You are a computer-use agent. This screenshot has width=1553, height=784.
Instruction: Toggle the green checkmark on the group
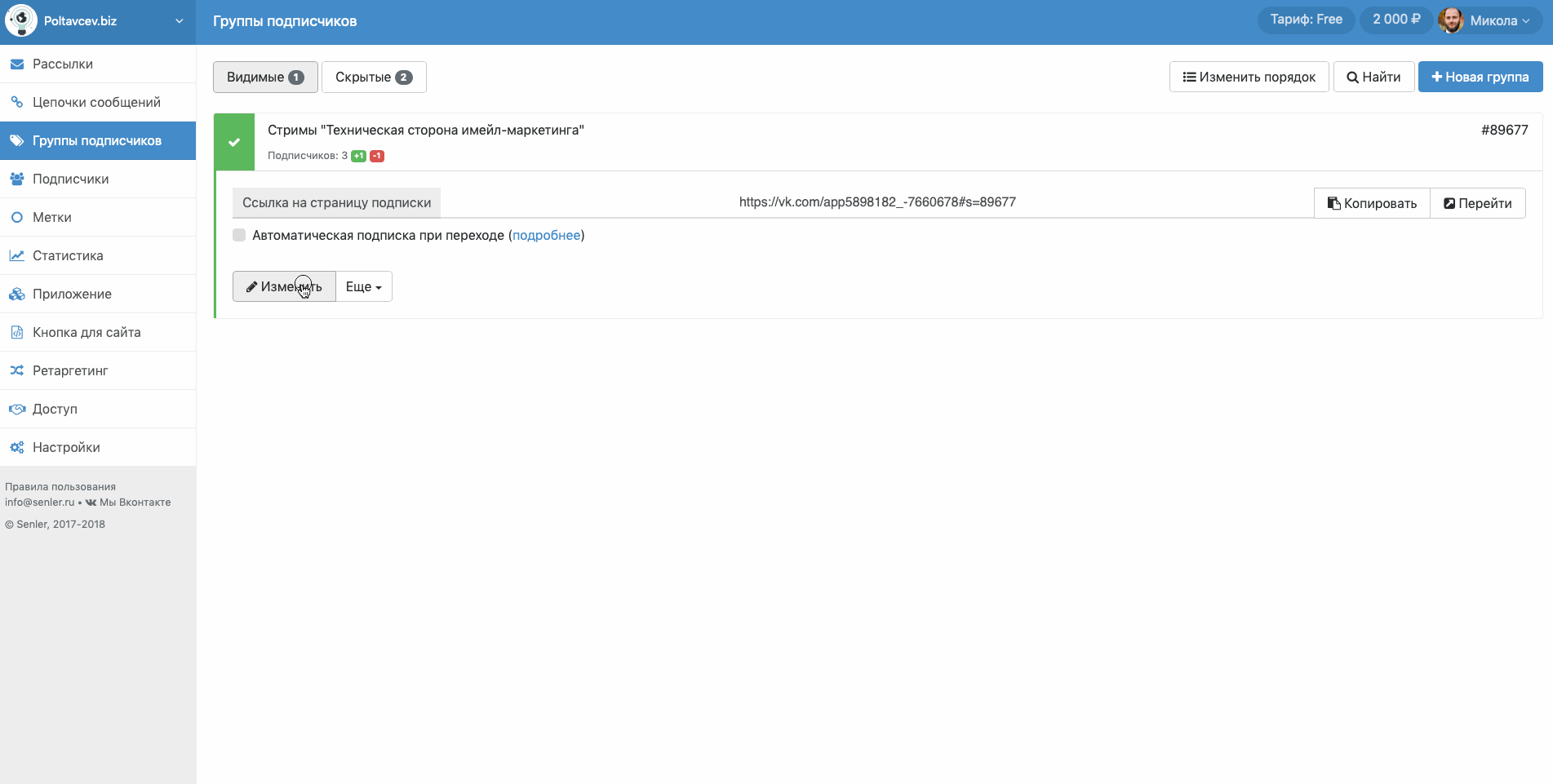coord(234,143)
